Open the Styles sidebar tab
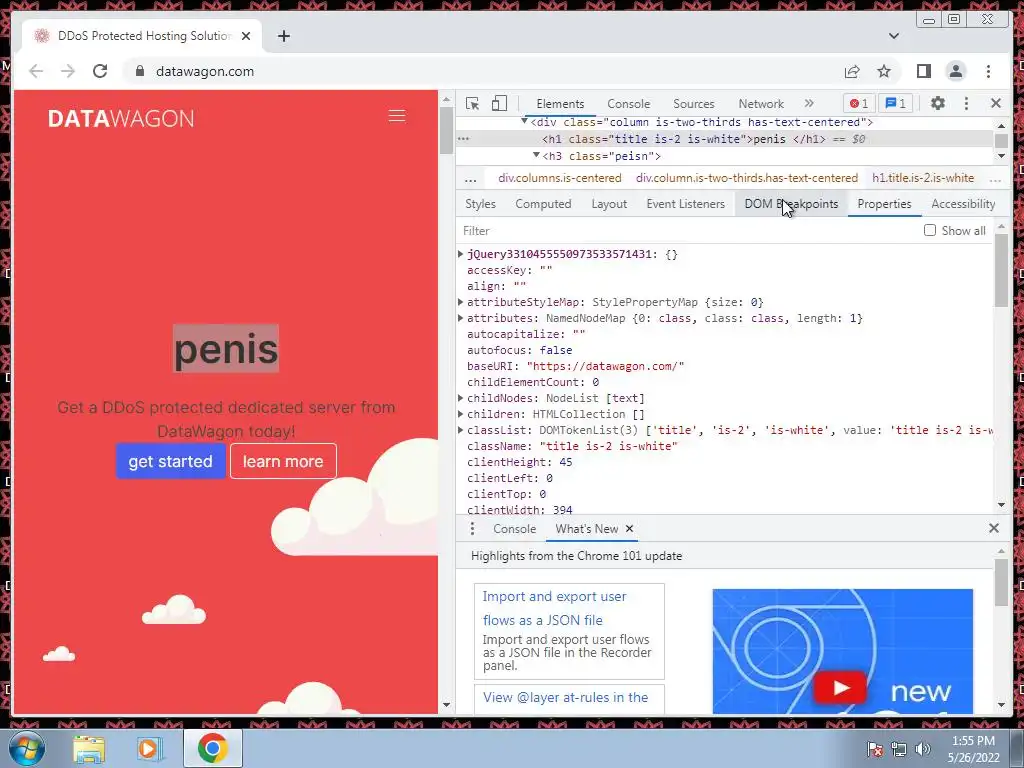Viewport: 1024px width, 768px height. (x=480, y=204)
